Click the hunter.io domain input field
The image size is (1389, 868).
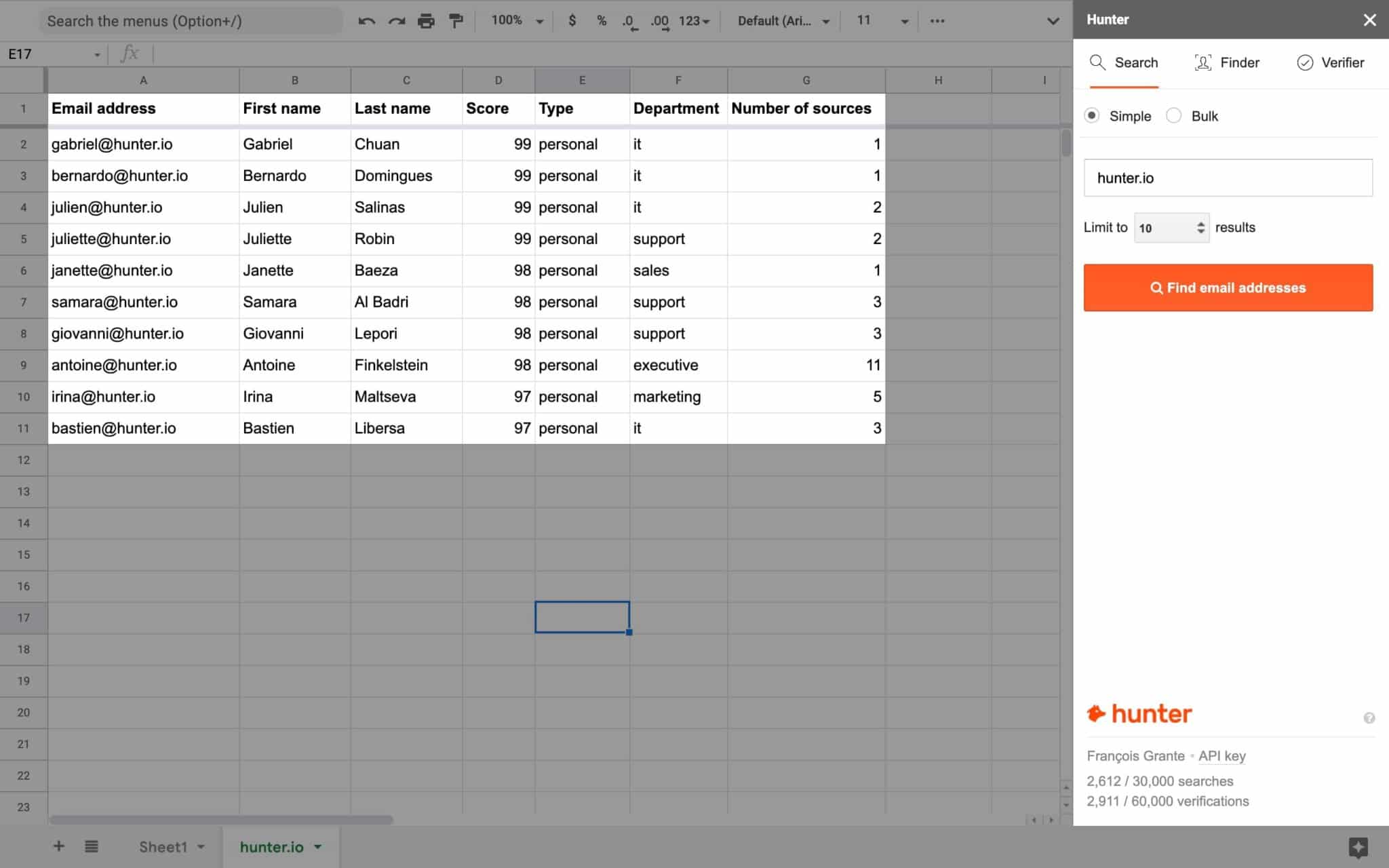point(1228,178)
